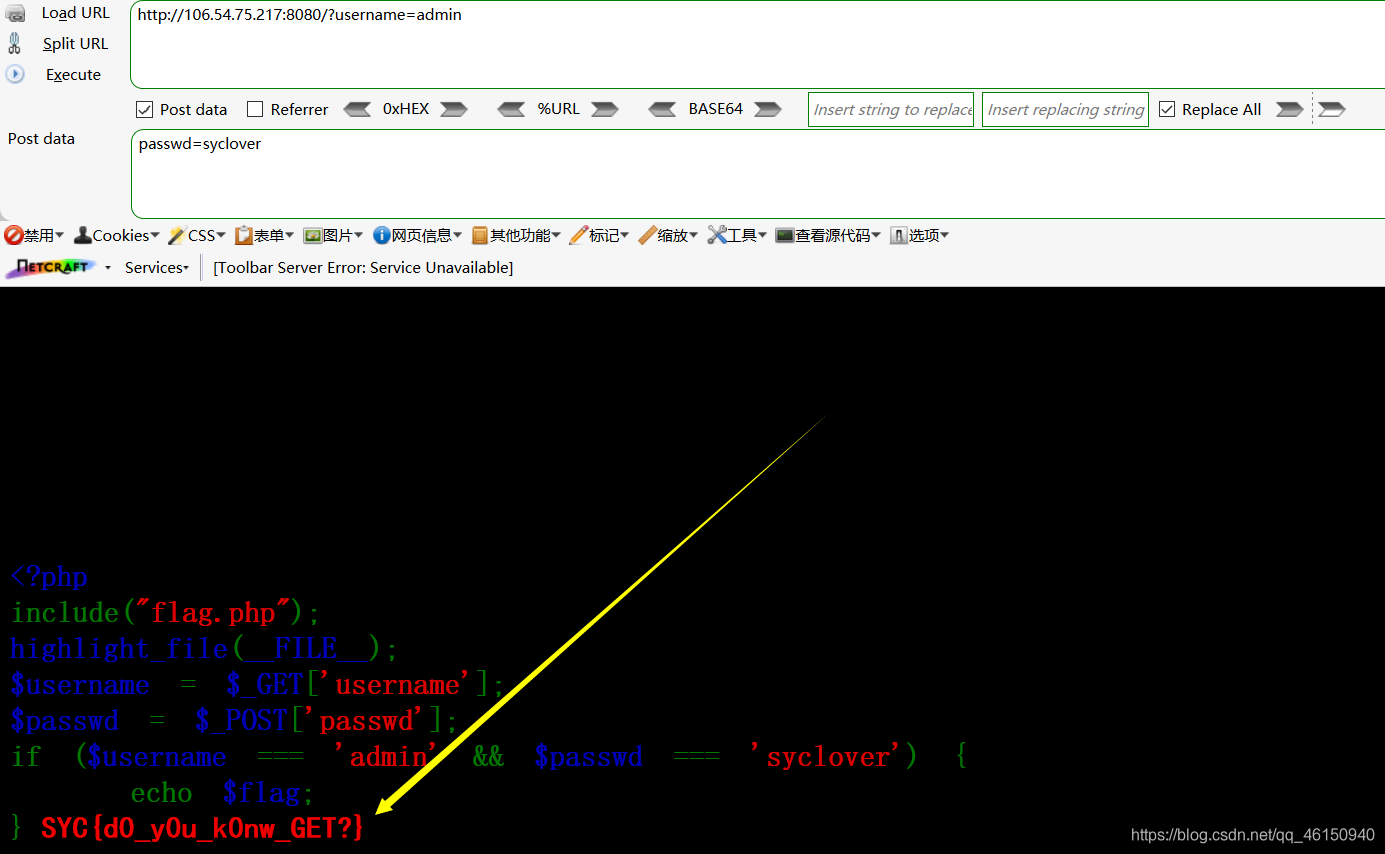Toggle the Replace All checkbox
This screenshot has height=854, width=1385.
[1167, 109]
